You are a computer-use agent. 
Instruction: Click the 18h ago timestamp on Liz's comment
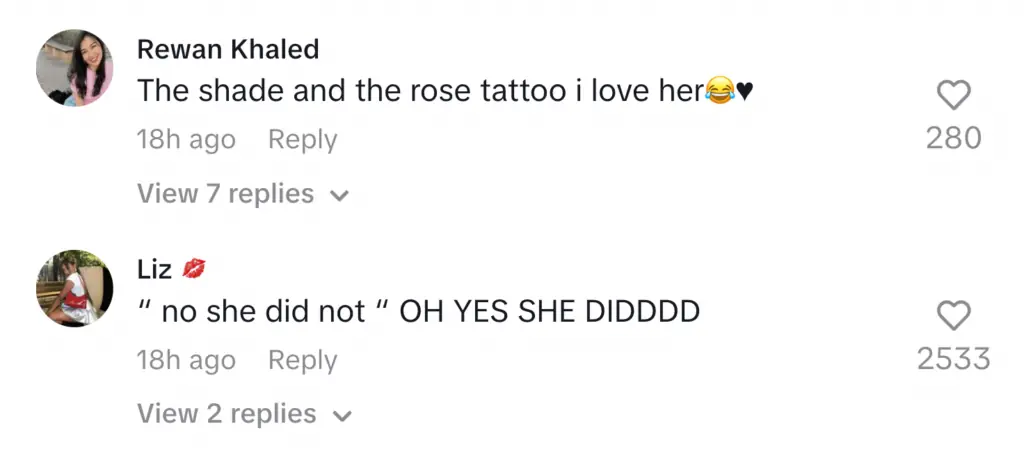click(x=186, y=360)
